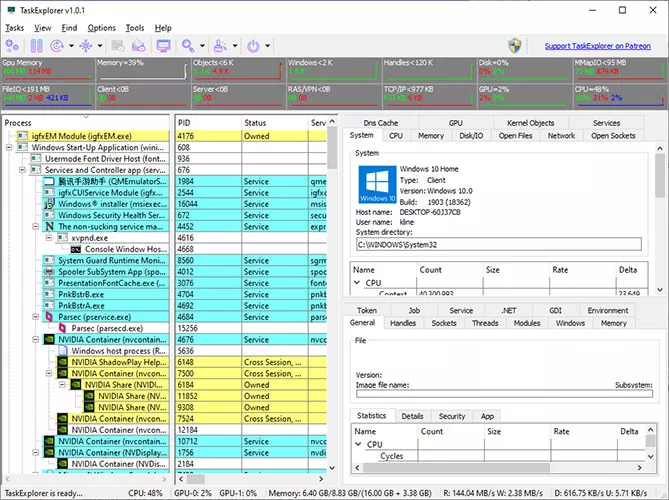Click the NVIDIA Container PID 10712 icon
Screen dimensions: 669x500
(x=49, y=441)
